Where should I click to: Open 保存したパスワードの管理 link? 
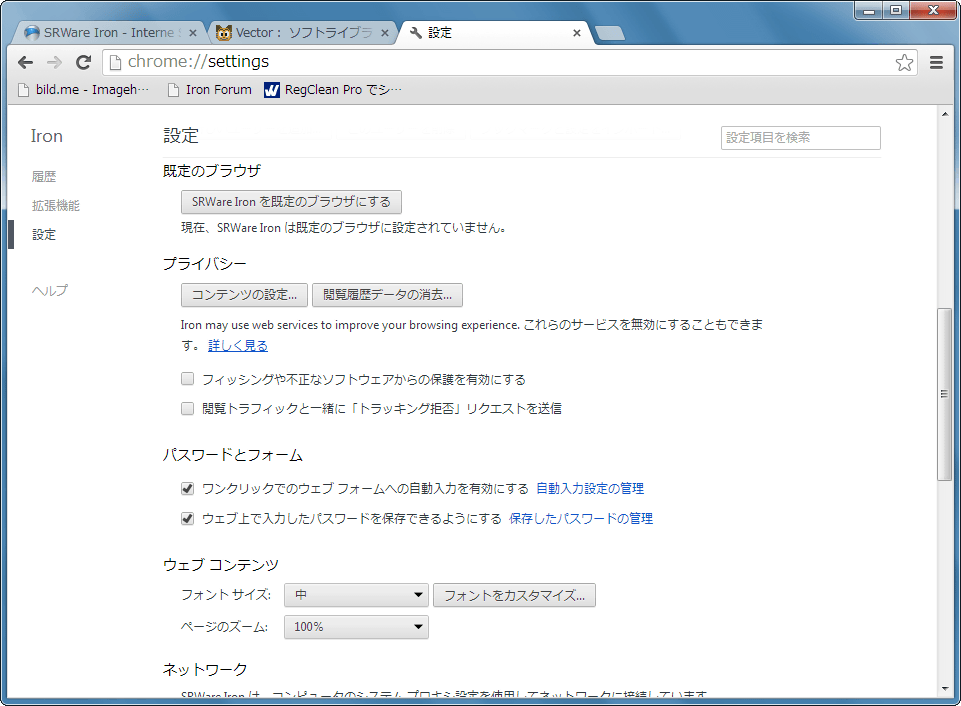coord(581,518)
